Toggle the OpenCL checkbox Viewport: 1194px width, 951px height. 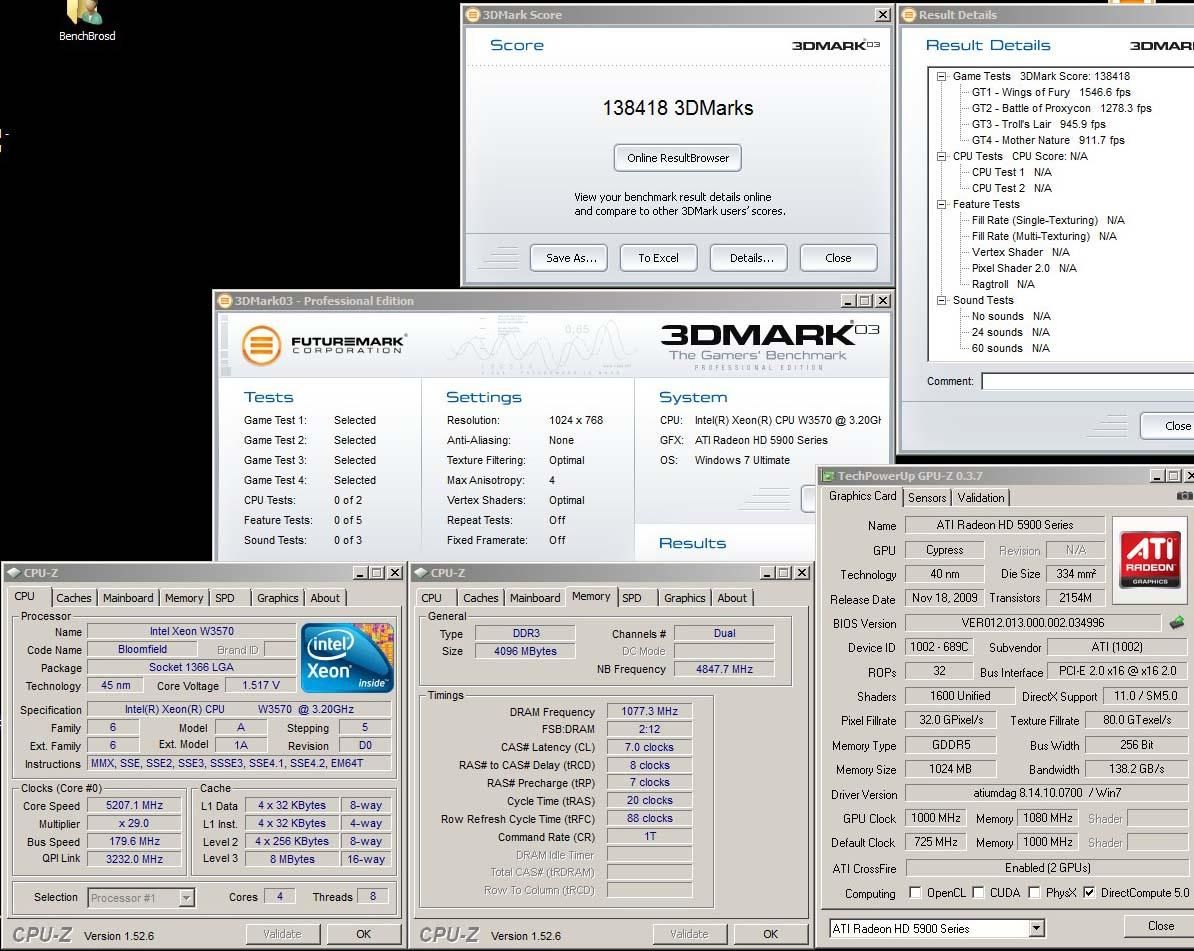[915, 892]
